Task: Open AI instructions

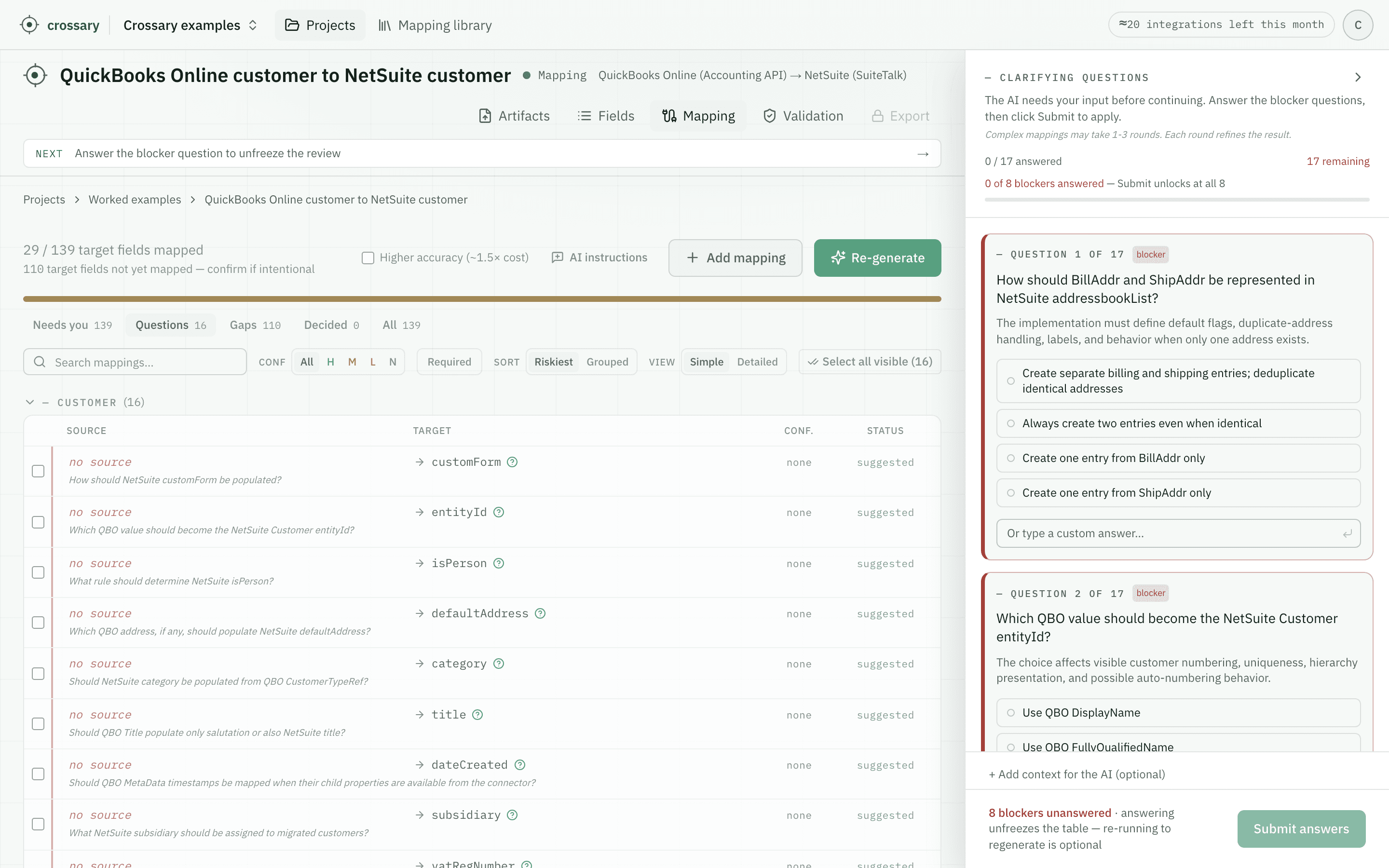Action: pos(599,258)
